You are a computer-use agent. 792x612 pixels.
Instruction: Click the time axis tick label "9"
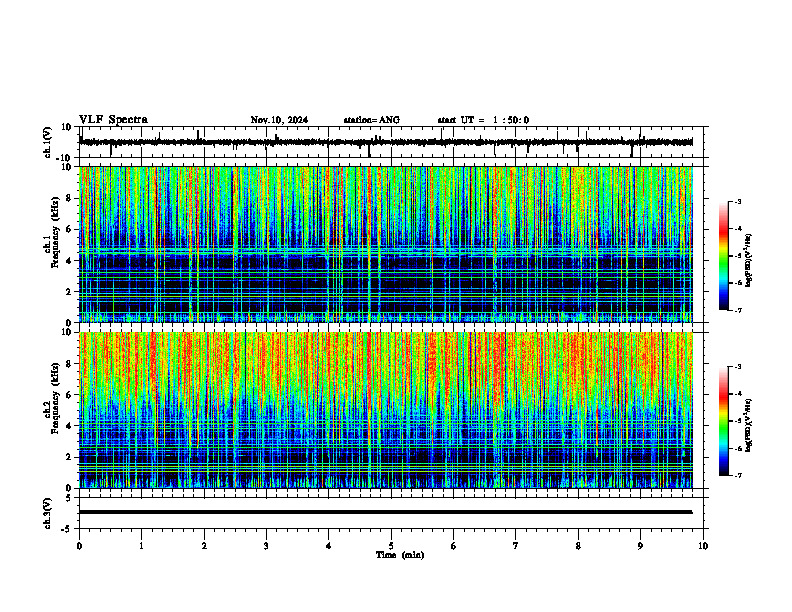pos(640,546)
